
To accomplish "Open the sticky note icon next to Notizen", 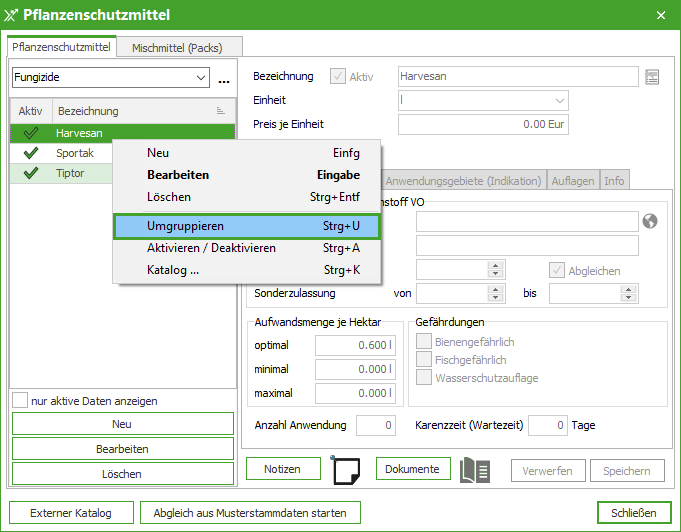I will coord(346,469).
